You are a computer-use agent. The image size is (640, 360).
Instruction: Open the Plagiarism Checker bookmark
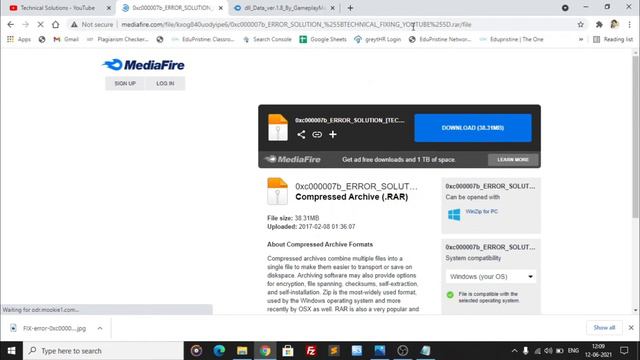(118, 39)
